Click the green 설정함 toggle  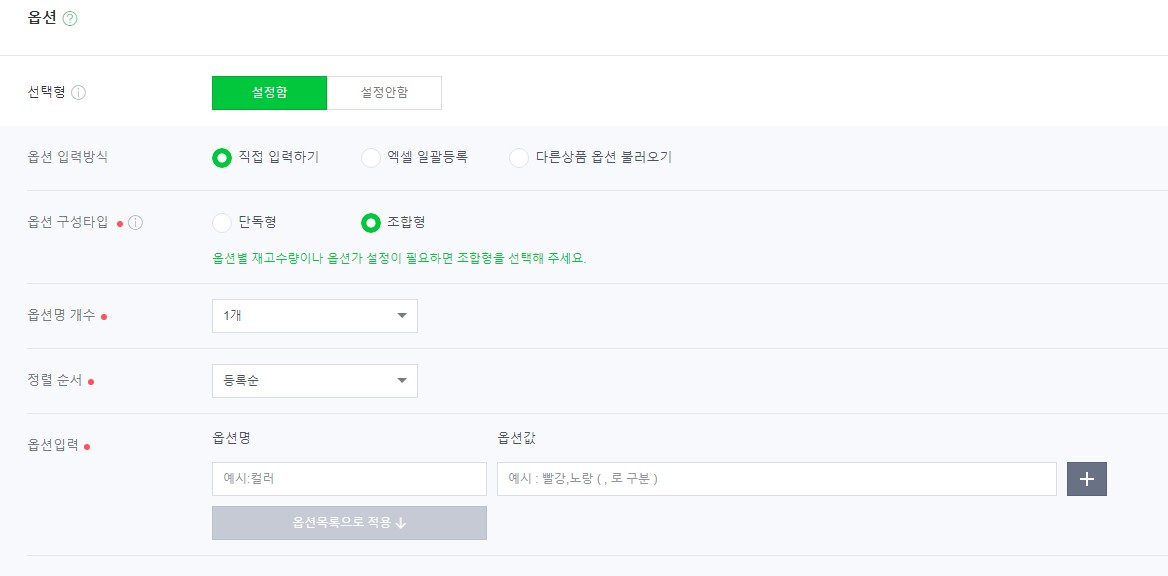pyautogui.click(x=268, y=92)
